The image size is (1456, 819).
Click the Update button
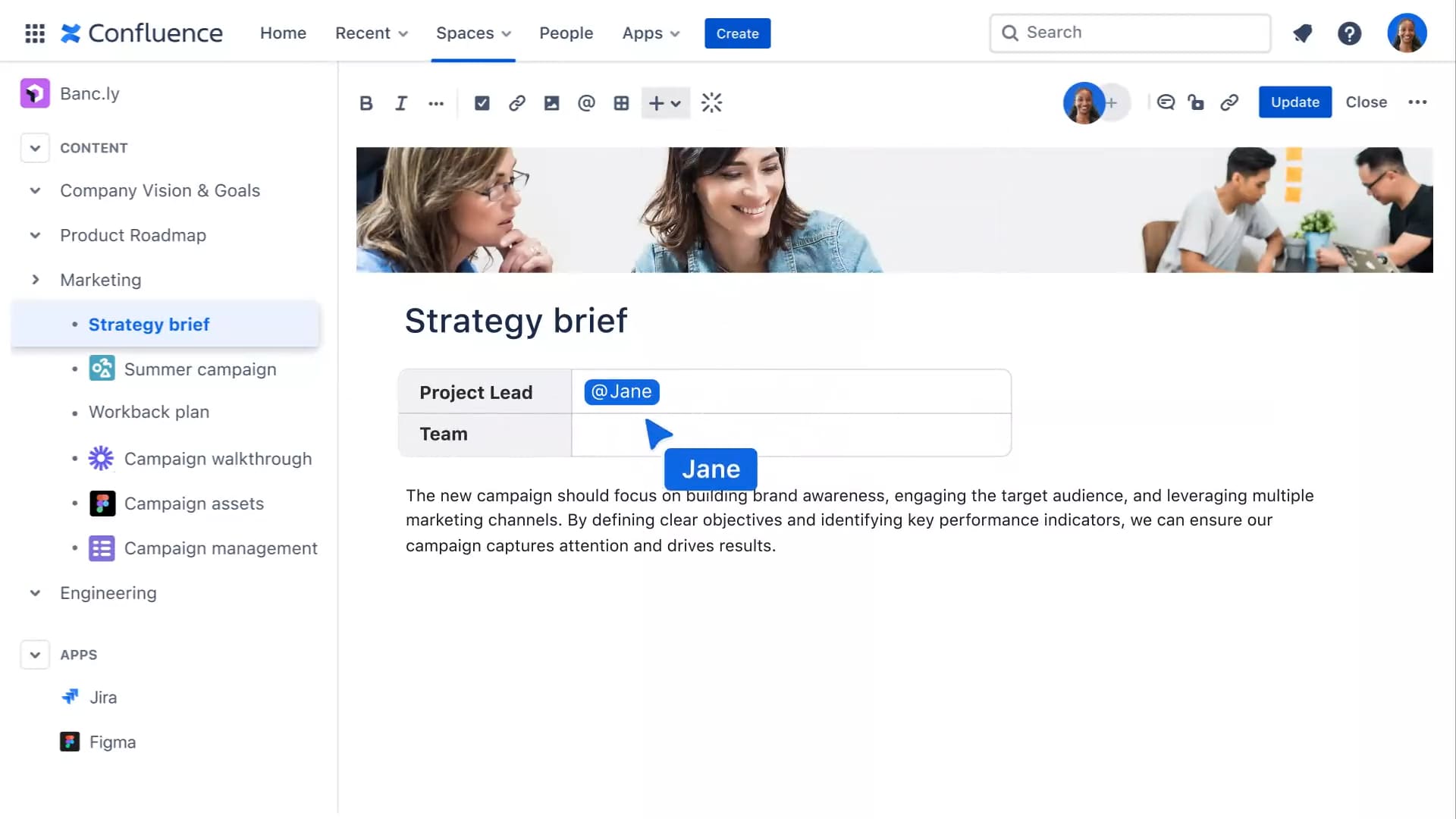click(1294, 102)
